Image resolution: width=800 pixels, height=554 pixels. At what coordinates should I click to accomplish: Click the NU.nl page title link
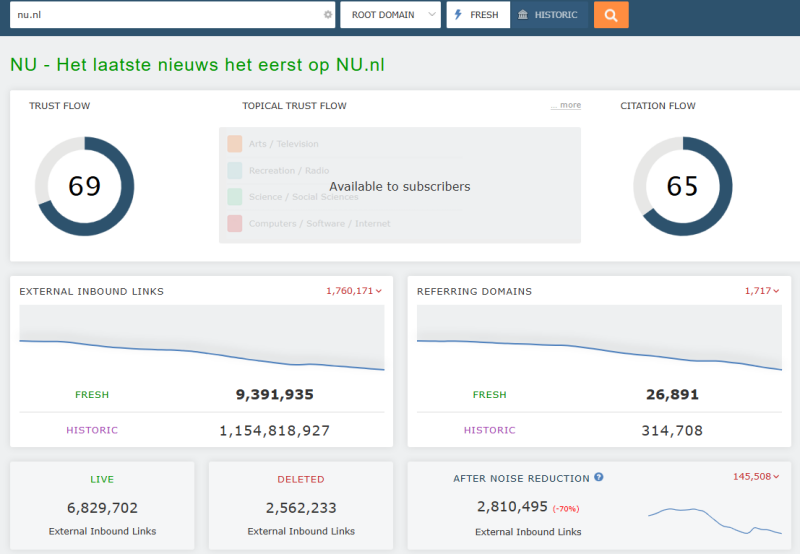197,65
